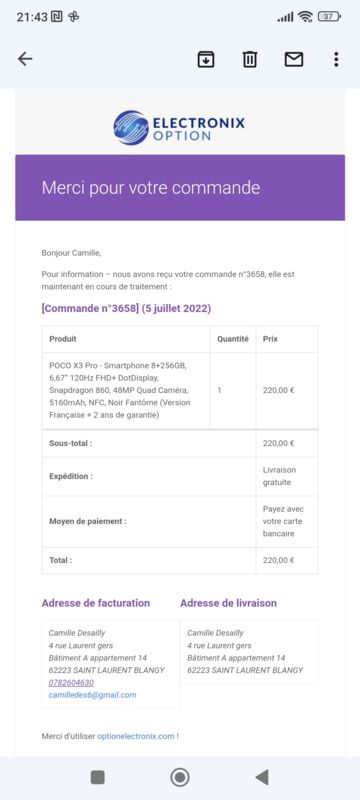Tap the Android square recents button
This screenshot has width=360, height=800.
point(97,777)
